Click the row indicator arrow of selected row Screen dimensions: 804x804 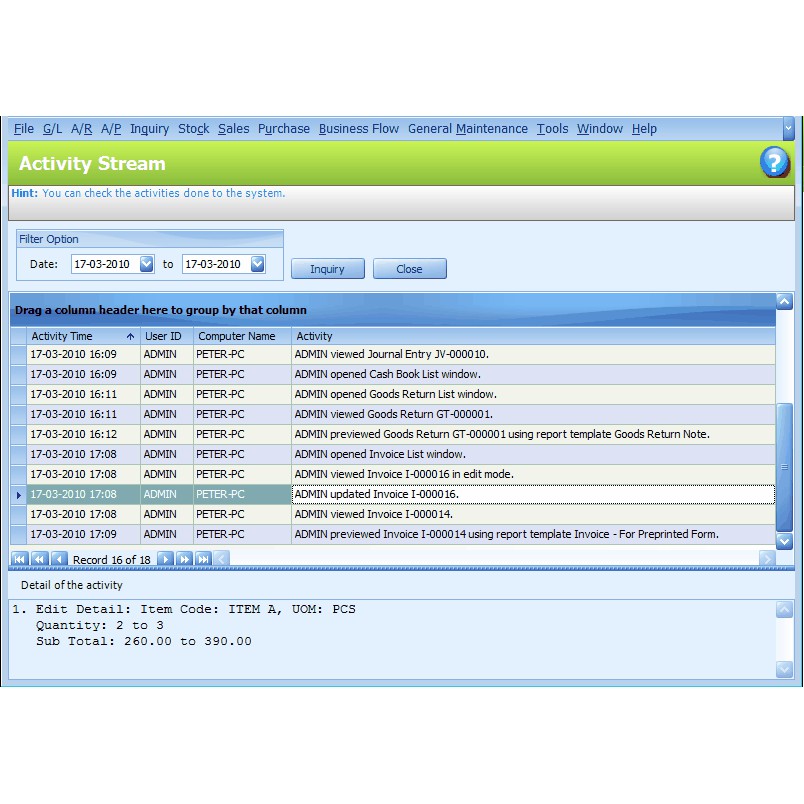[x=19, y=494]
